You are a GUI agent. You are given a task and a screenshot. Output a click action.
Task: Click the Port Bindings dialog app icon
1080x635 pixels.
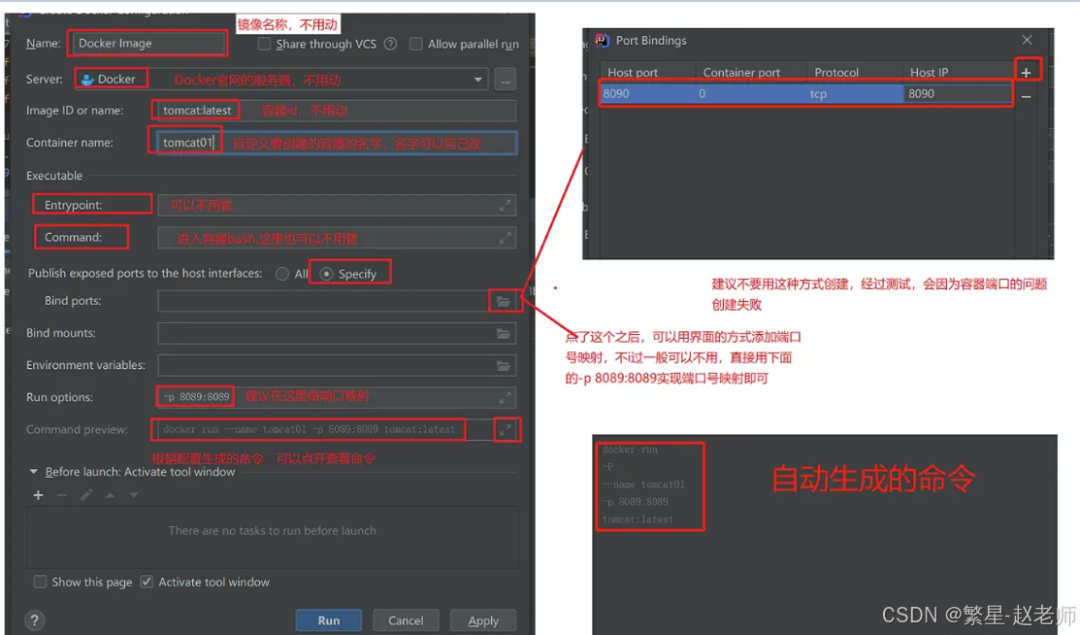(x=602, y=41)
